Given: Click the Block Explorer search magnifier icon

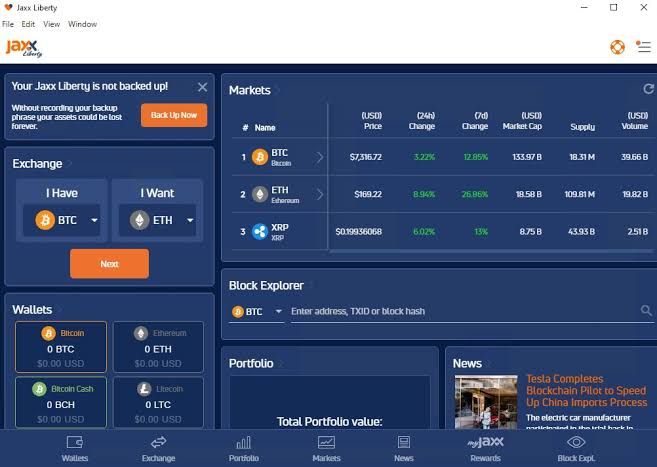Looking at the screenshot, I should coord(646,310).
